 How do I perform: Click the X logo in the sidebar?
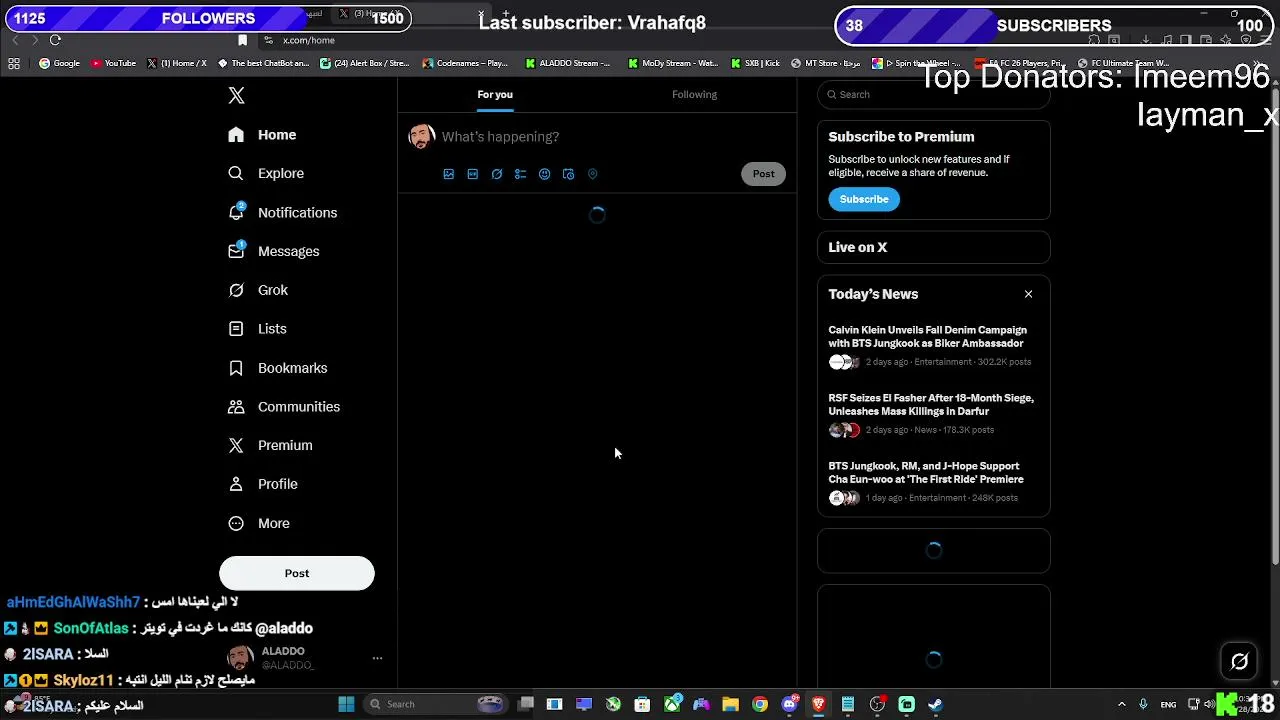[x=236, y=95]
